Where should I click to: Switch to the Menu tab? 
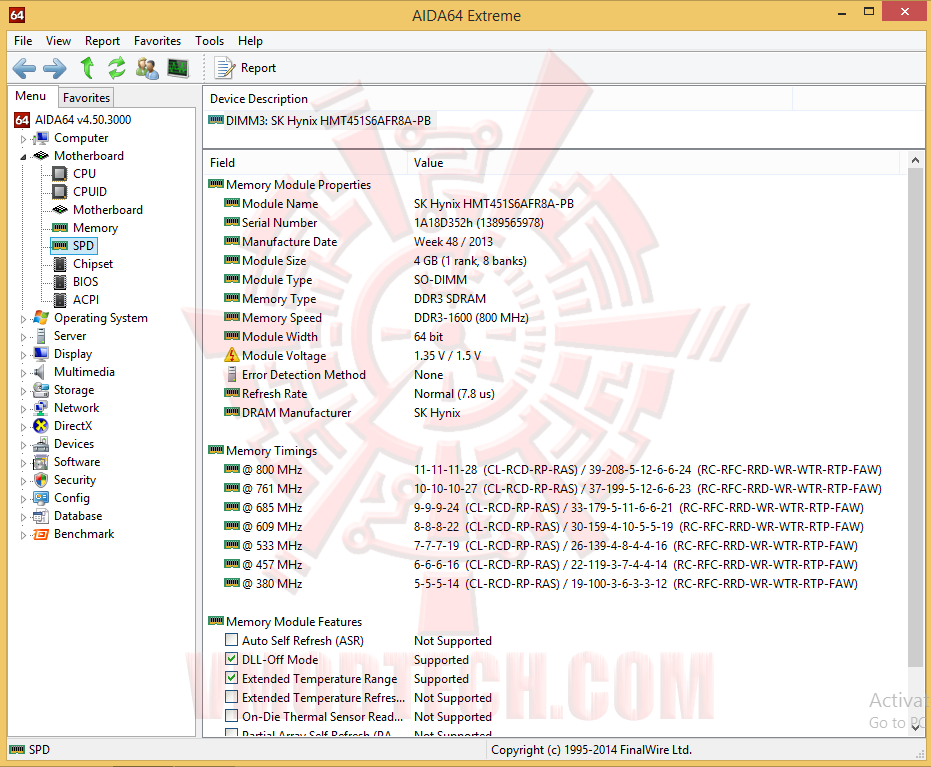tap(31, 96)
